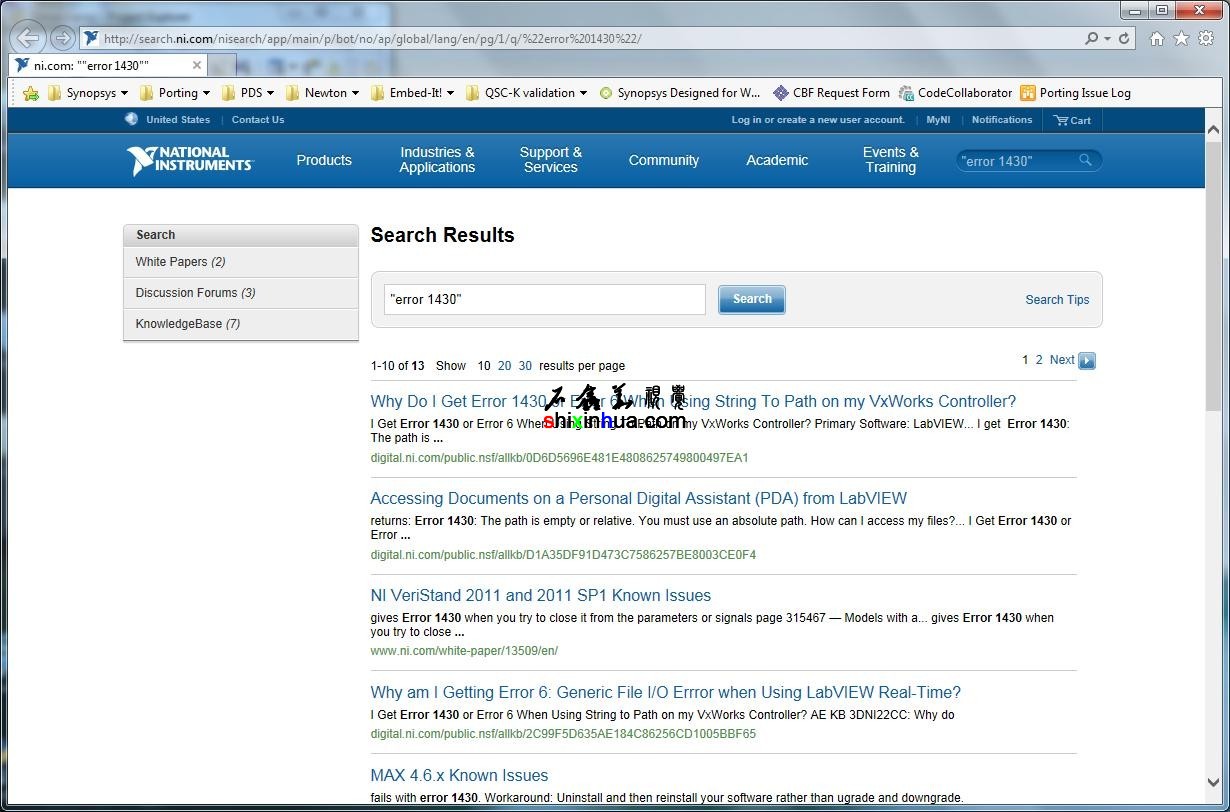Open the Favorites star icon
Image resolution: width=1230 pixels, height=812 pixels.
point(1181,38)
